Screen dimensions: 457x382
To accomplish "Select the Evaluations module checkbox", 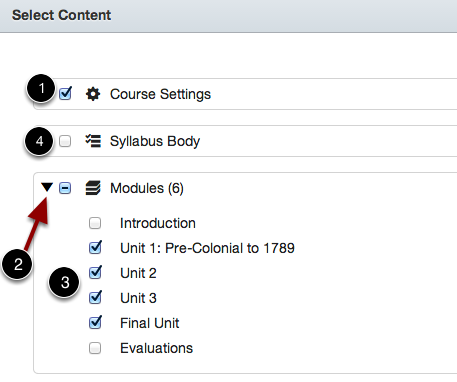I will pos(95,348).
